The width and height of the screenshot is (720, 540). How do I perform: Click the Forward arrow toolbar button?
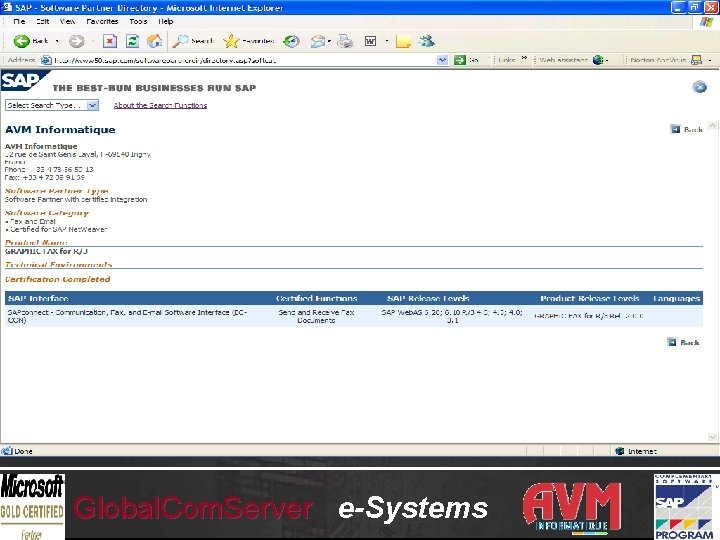(x=77, y=41)
